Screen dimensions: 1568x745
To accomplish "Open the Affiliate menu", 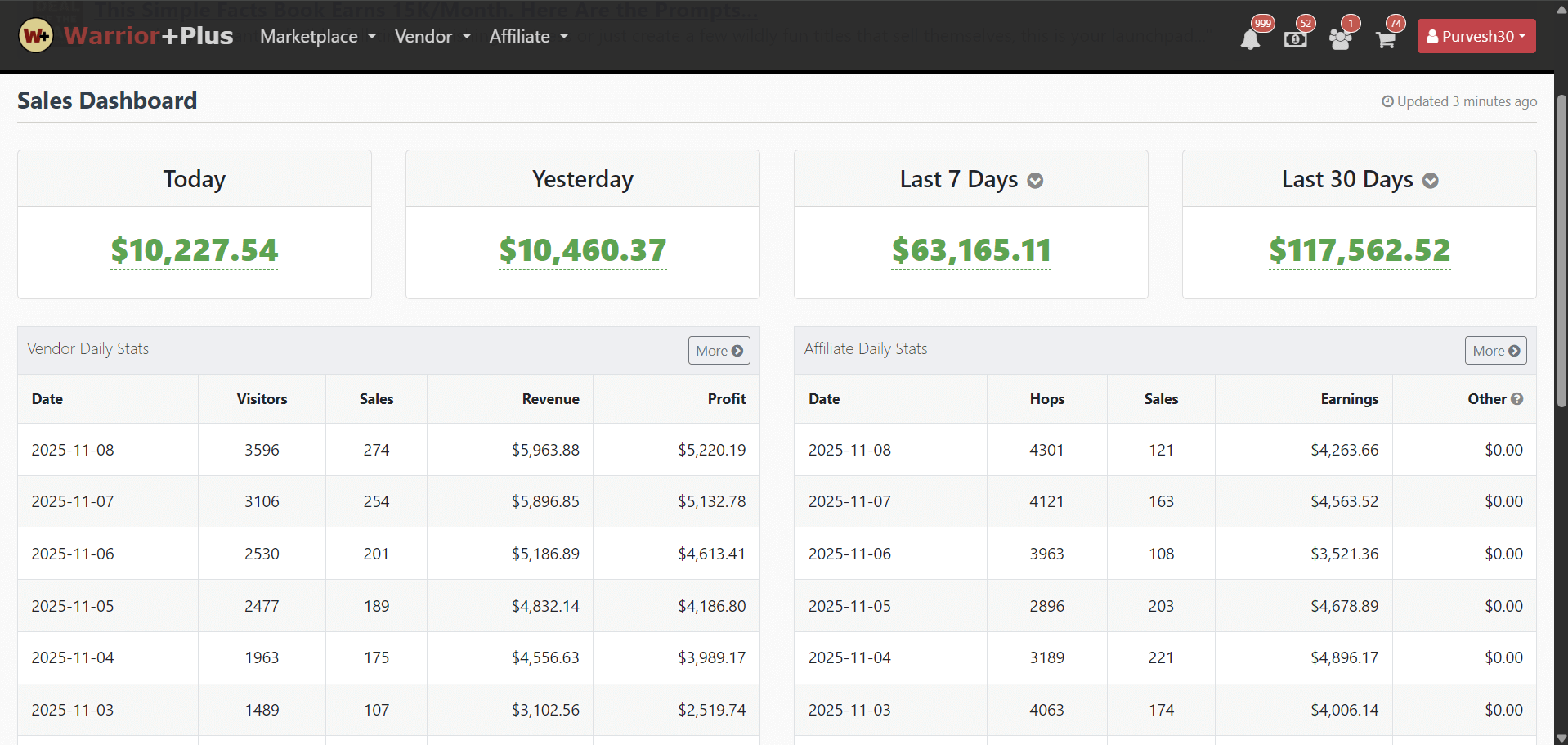I will tap(528, 36).
